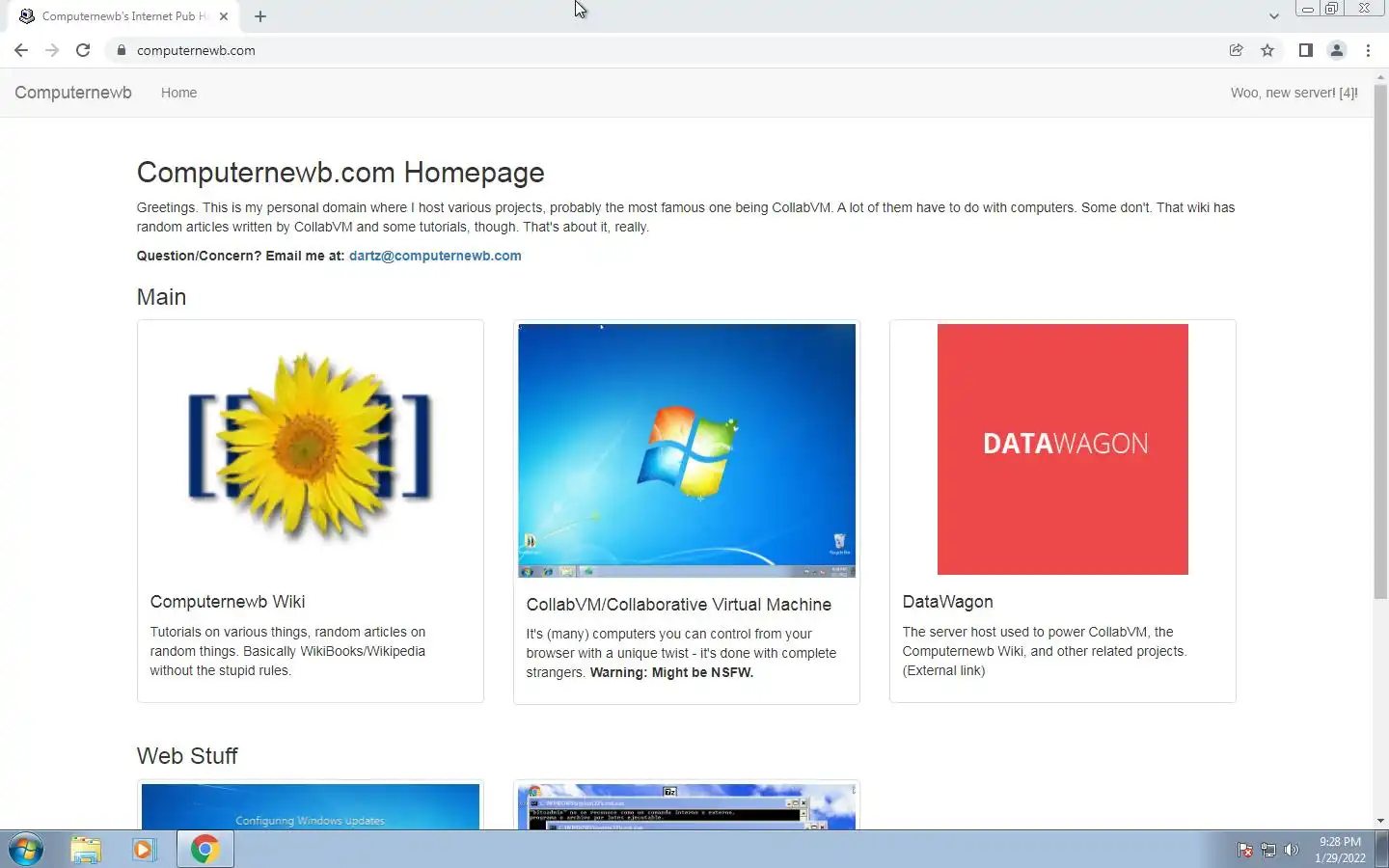Click the scrollbar down arrow
Viewport: 1389px width, 868px height.
click(1380, 821)
